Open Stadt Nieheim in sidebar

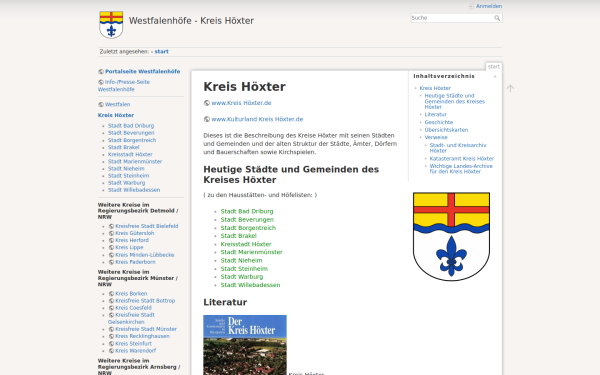coord(126,169)
